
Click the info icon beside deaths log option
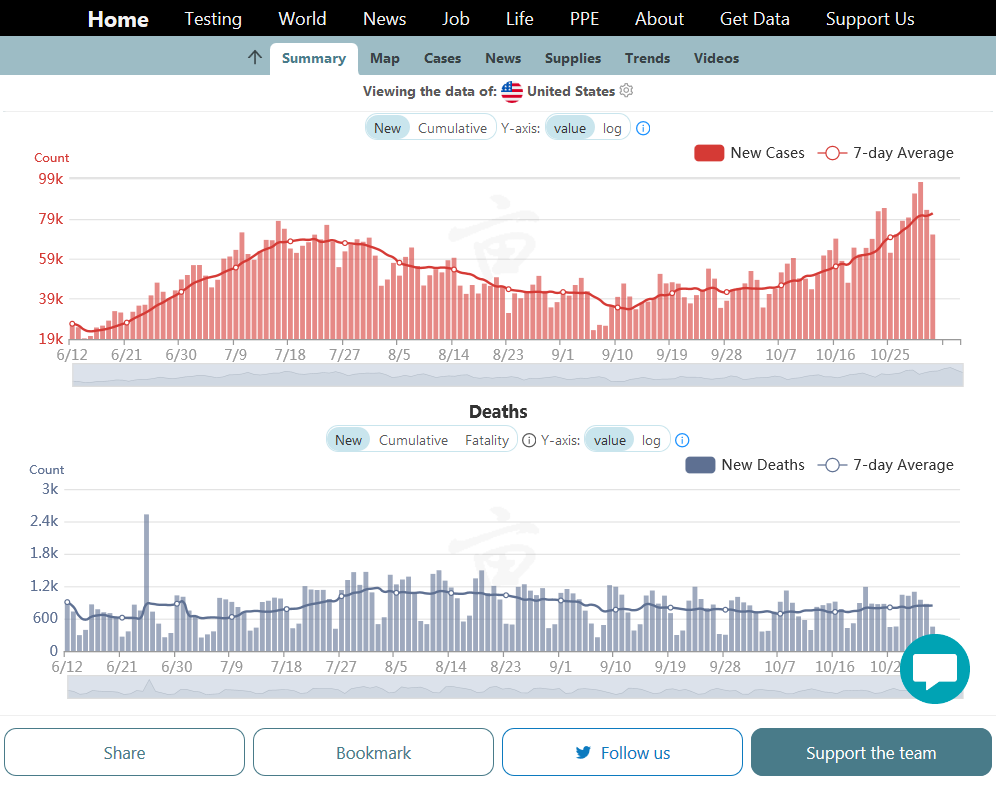point(682,440)
